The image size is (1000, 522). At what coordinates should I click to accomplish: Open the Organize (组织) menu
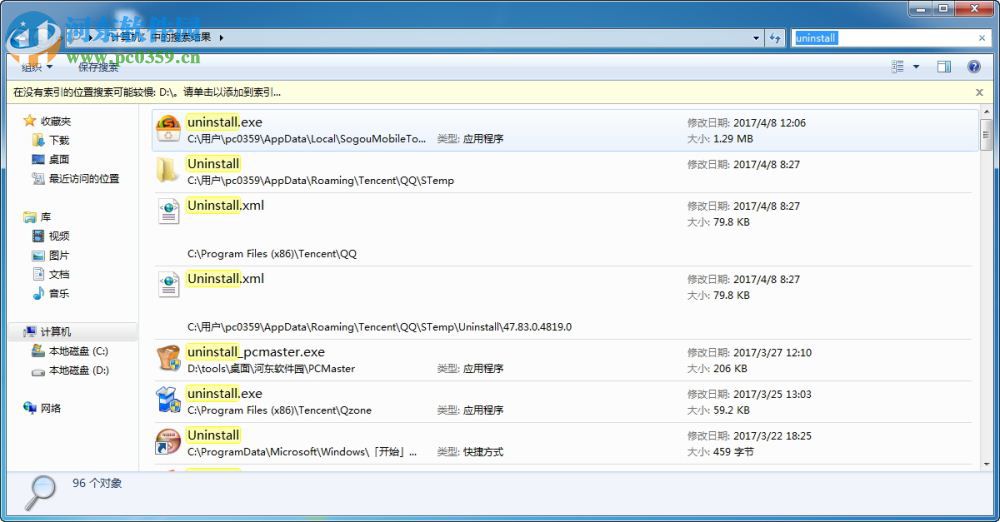[x=36, y=67]
